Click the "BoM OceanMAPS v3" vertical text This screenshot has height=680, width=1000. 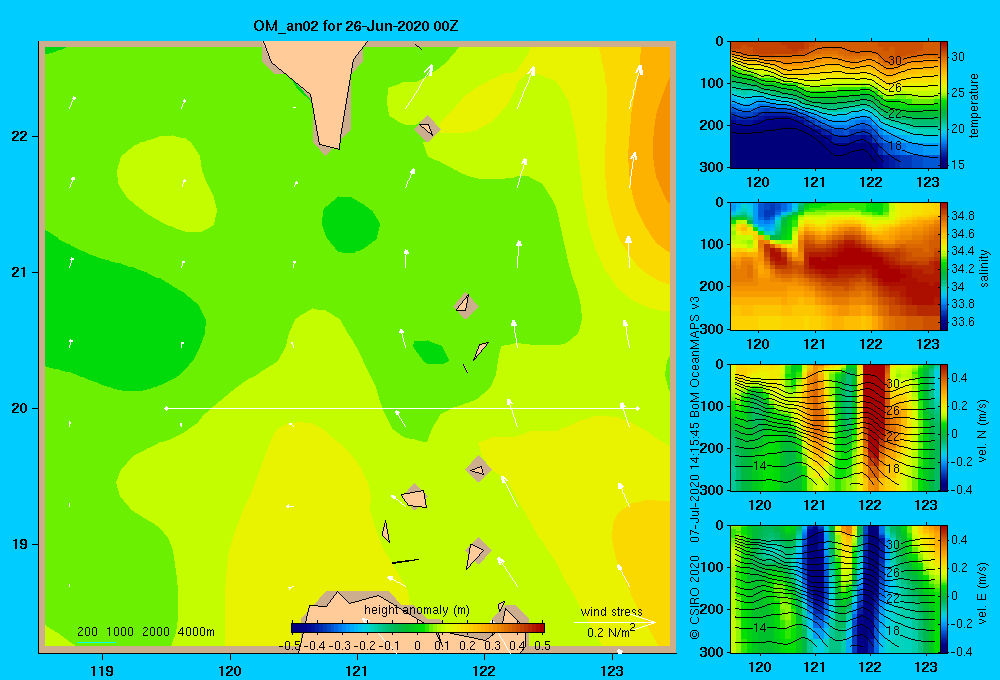coord(695,357)
